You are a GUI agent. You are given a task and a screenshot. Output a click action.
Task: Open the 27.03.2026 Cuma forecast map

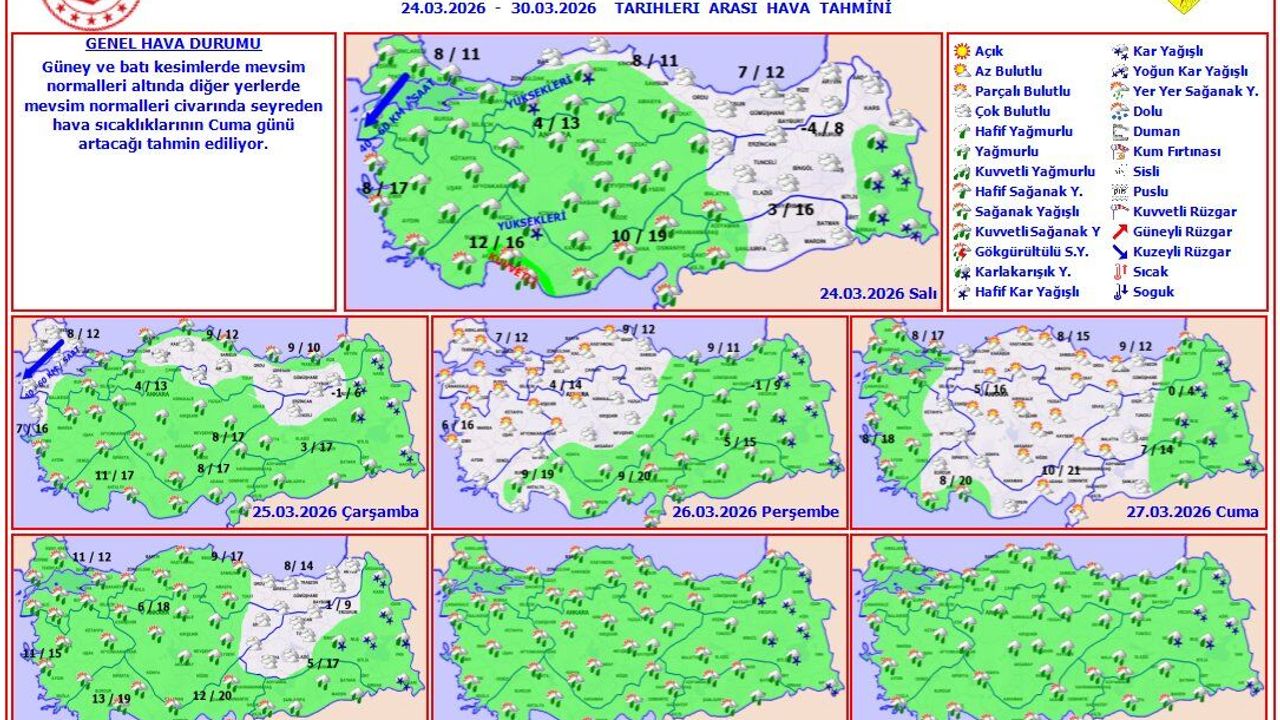pyautogui.click(x=1058, y=421)
